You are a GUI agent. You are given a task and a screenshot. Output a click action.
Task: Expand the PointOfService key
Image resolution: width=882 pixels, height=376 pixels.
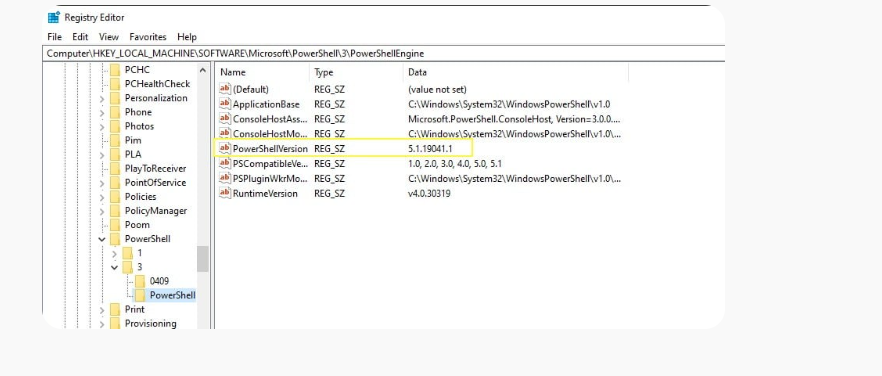(x=102, y=183)
